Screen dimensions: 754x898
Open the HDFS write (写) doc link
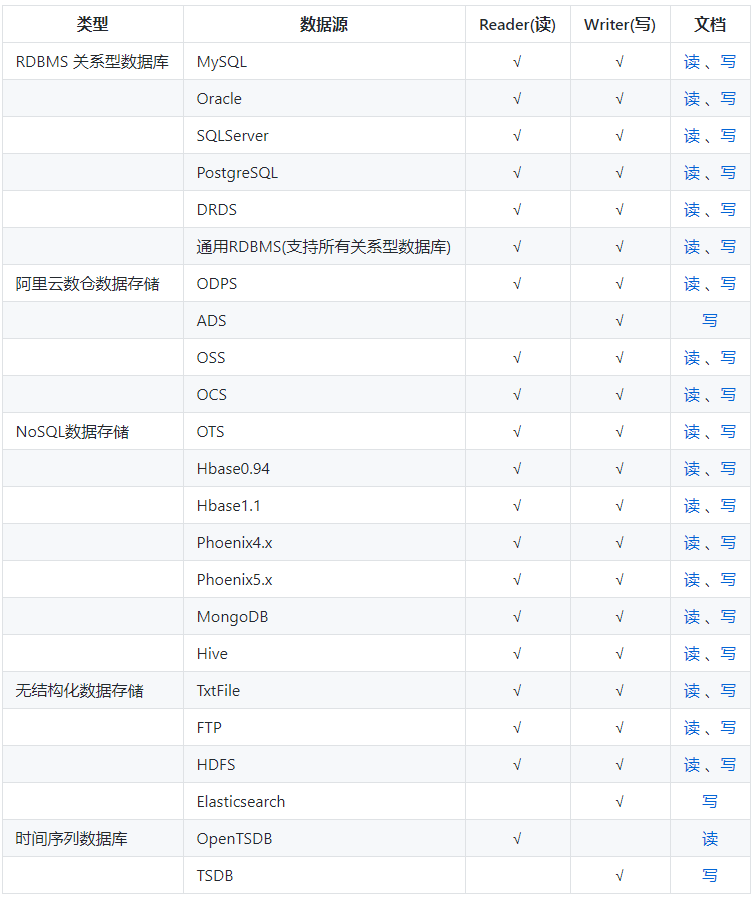(728, 765)
